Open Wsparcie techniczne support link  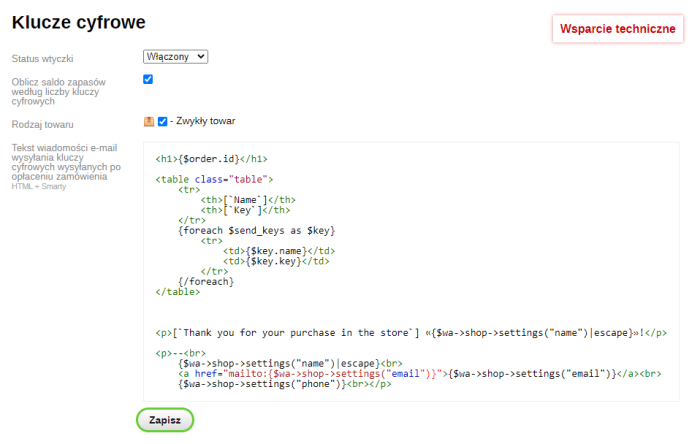[x=618, y=29]
